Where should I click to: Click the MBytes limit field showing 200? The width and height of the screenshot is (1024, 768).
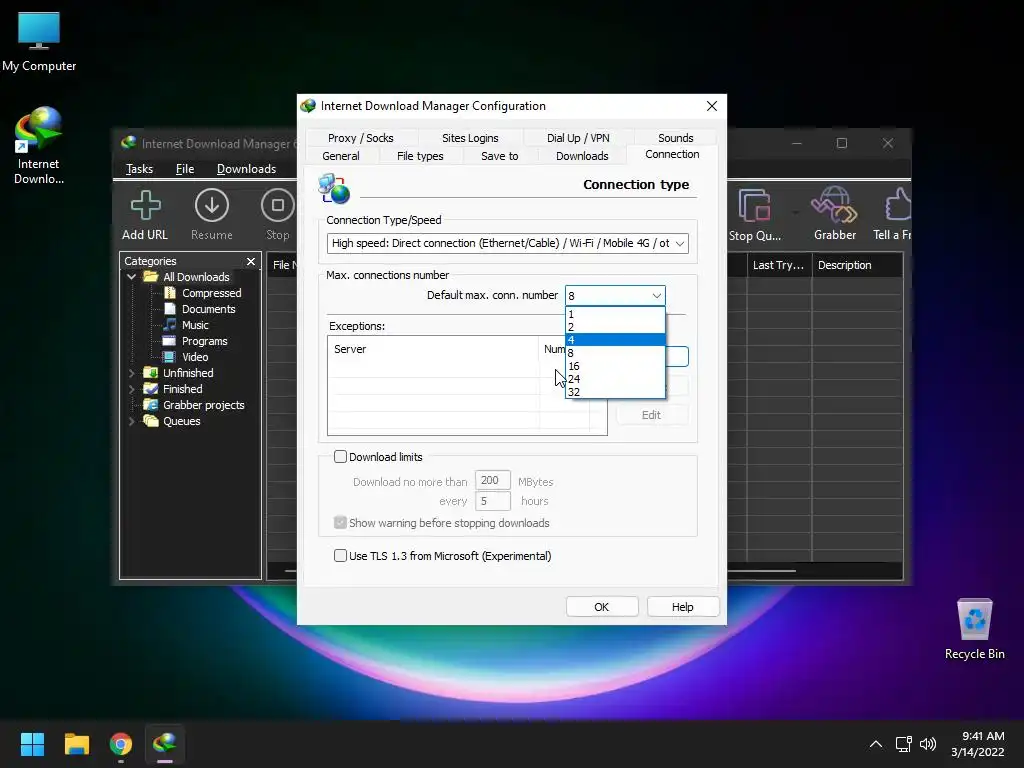click(492, 481)
